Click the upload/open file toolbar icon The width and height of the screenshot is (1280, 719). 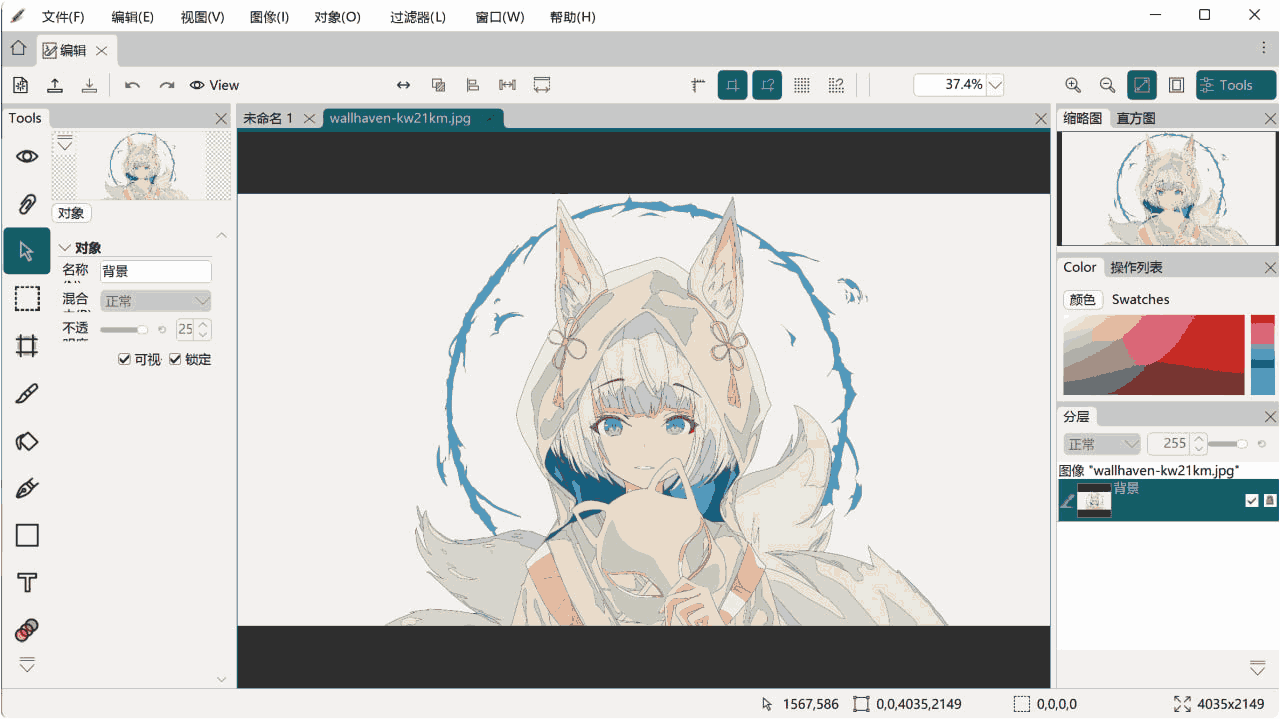click(x=55, y=85)
